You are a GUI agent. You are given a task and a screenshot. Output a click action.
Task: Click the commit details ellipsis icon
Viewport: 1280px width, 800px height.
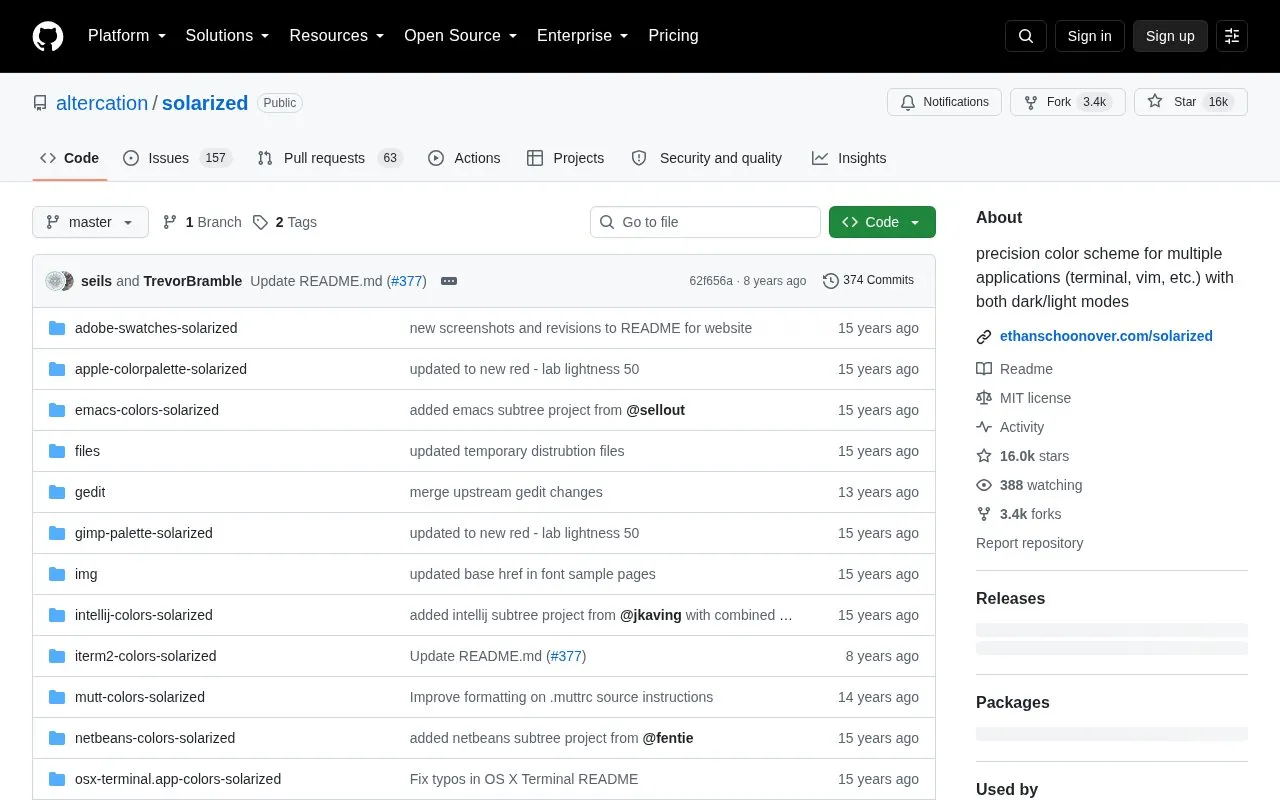[x=449, y=281]
